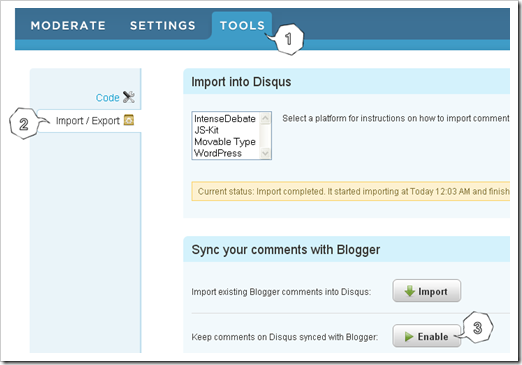Click Import for existing Blogger comments
This screenshot has width=522, height=365.
pos(427,291)
